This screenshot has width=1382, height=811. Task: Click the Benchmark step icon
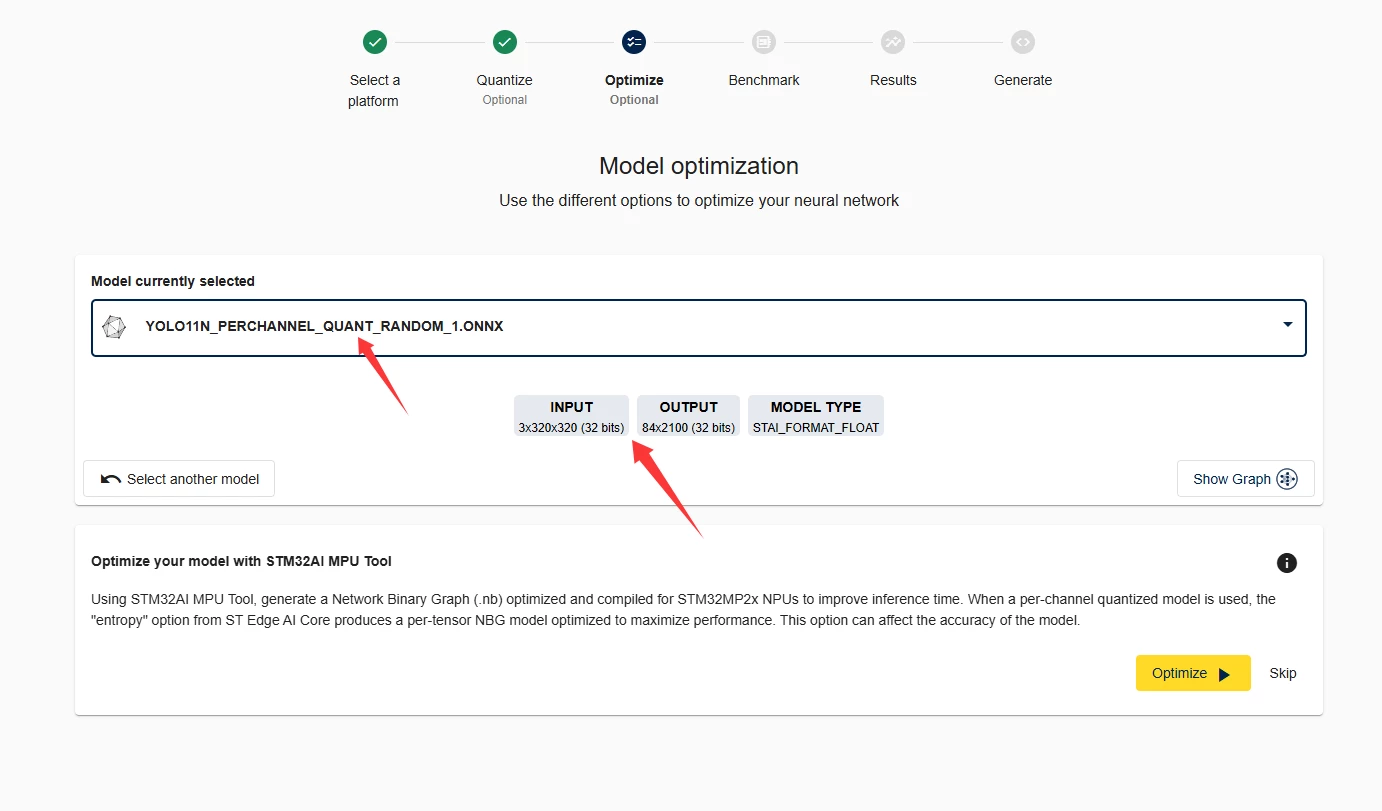[764, 42]
